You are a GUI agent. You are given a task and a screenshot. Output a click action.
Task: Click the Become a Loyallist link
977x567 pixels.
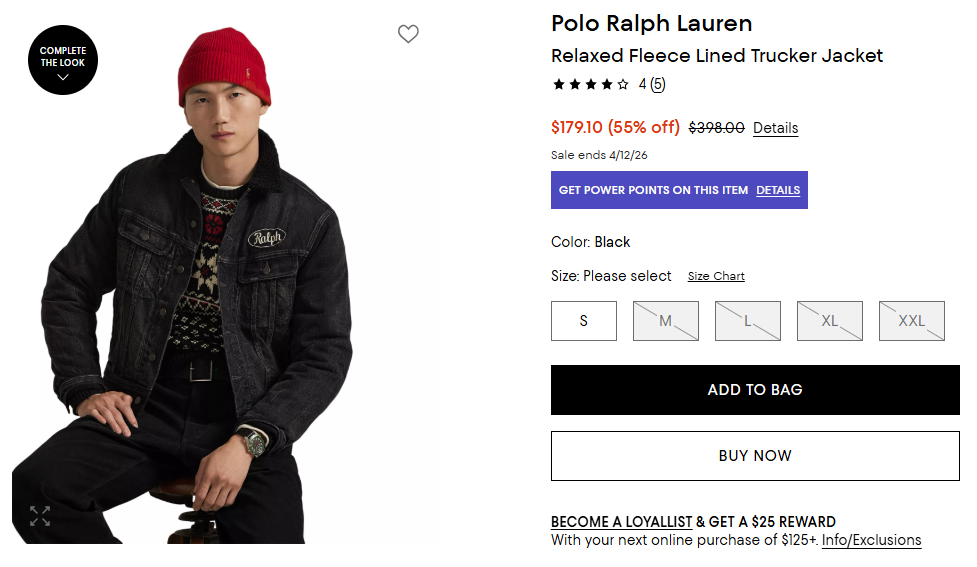coord(621,522)
